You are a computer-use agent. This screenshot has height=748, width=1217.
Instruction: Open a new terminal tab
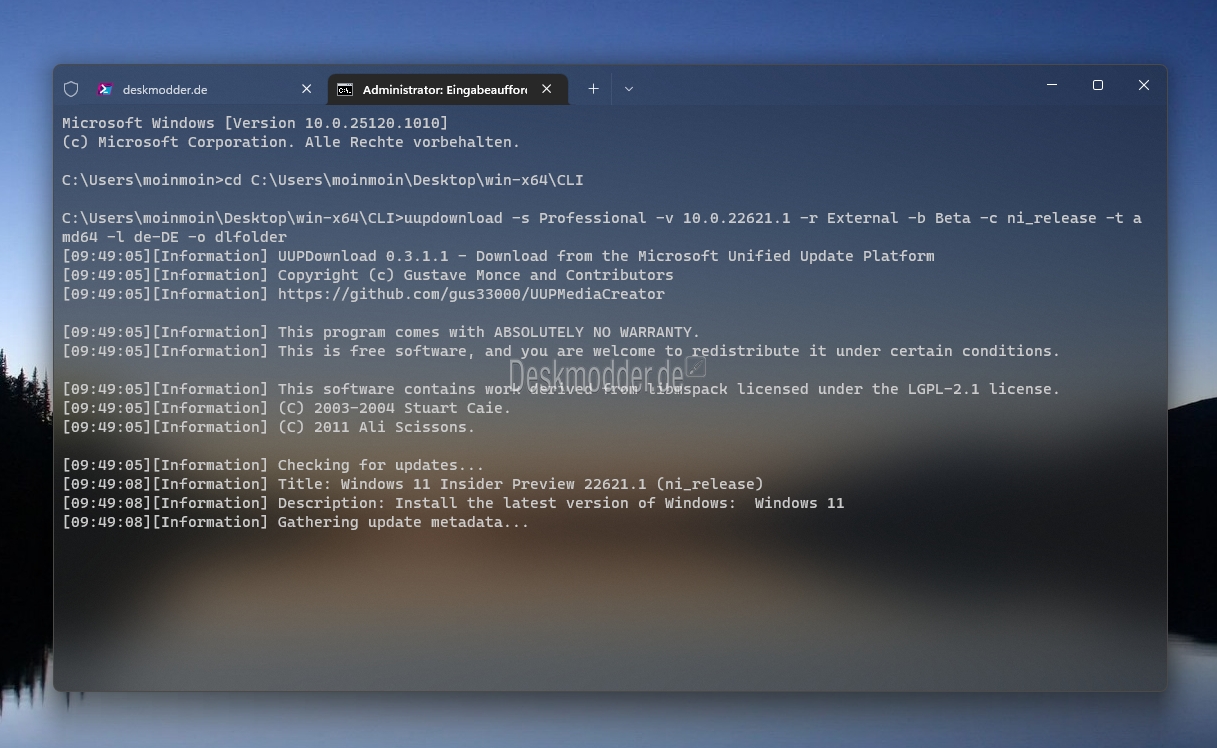(593, 89)
